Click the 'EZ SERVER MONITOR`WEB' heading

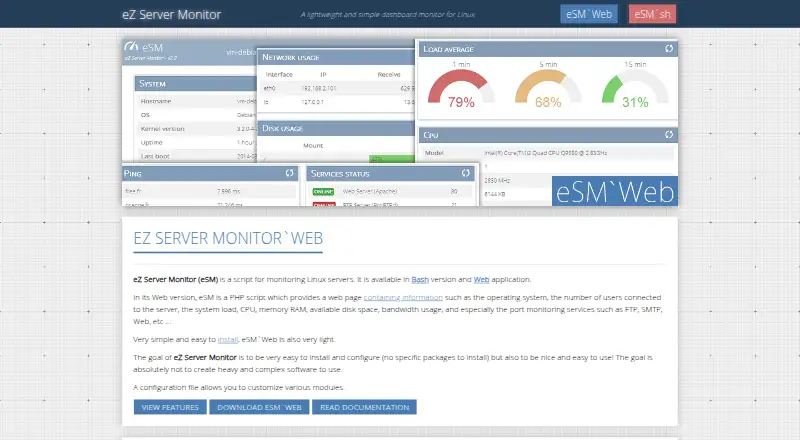[228, 238]
